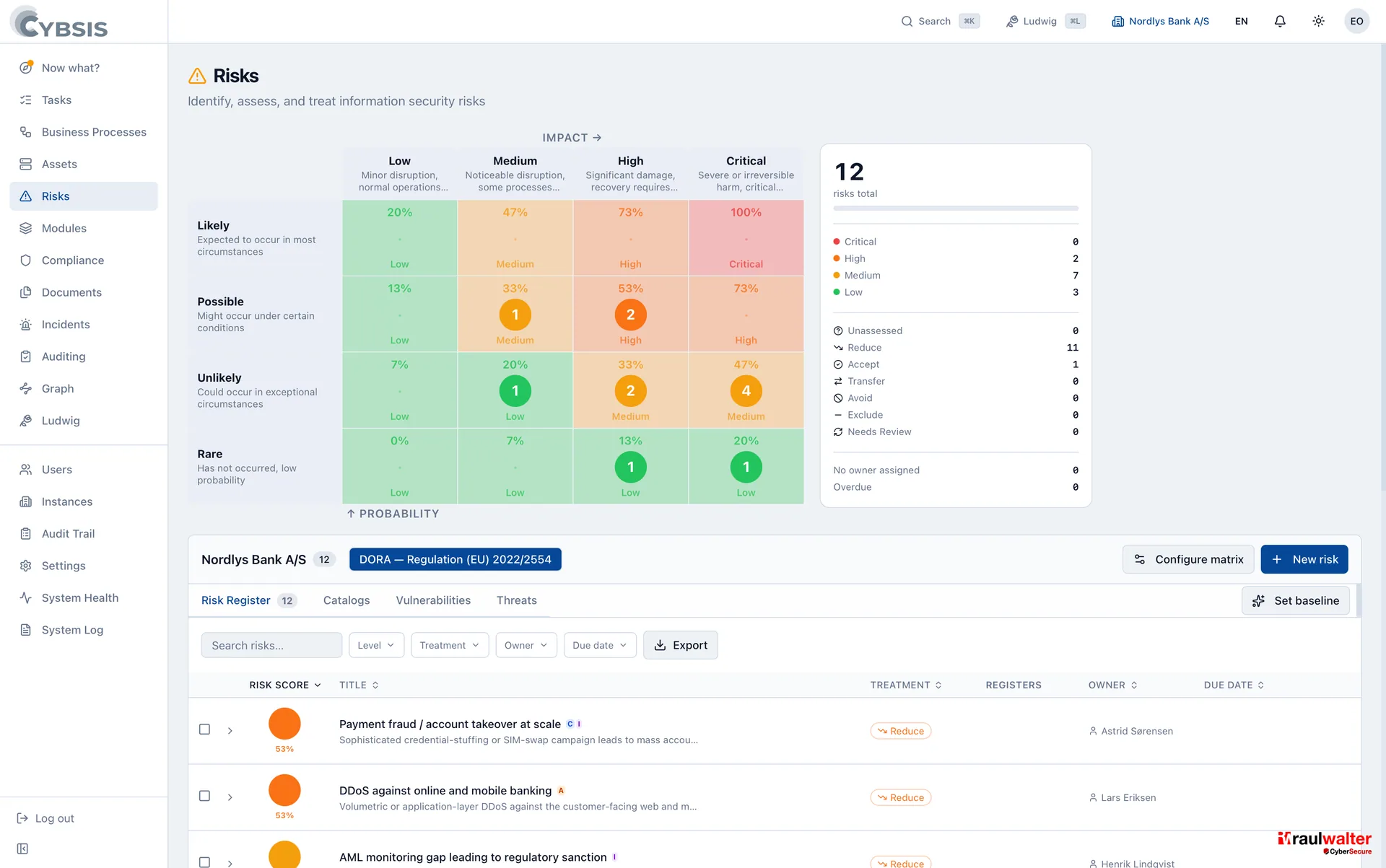Click the Compliance shield icon
1386x868 pixels.
tap(26, 260)
